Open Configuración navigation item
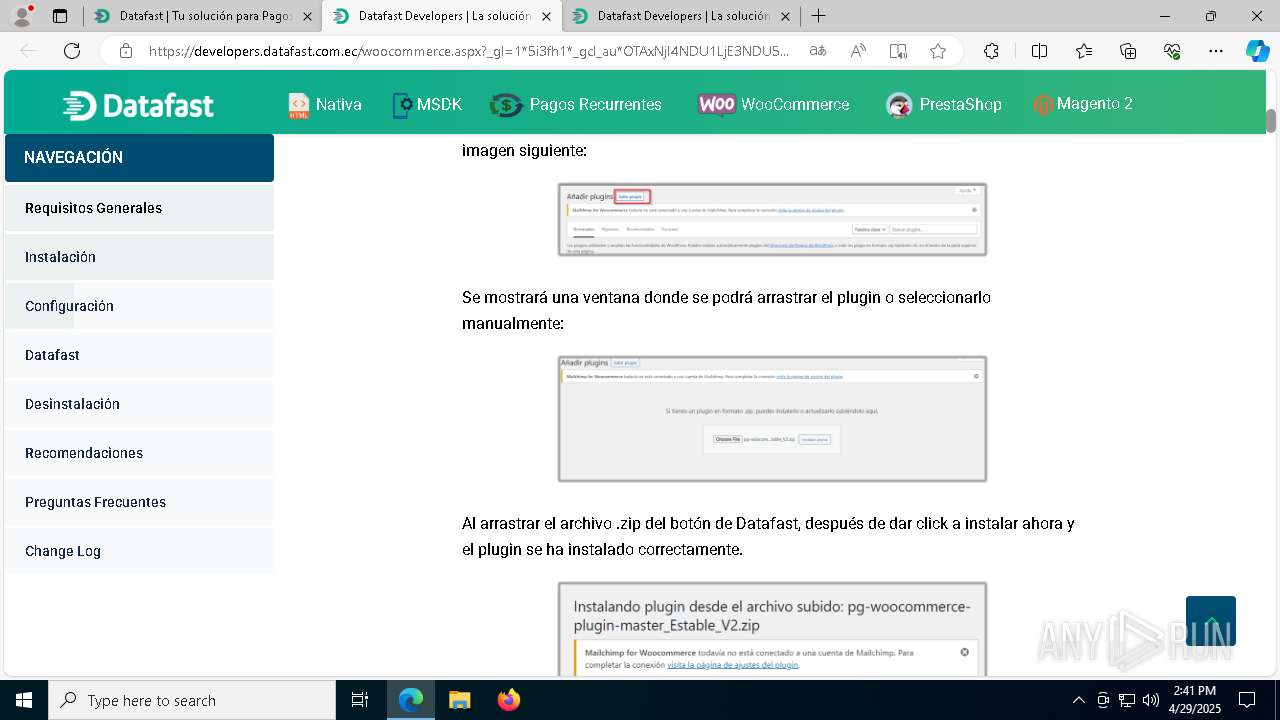This screenshot has height=720, width=1280. tap(139, 306)
